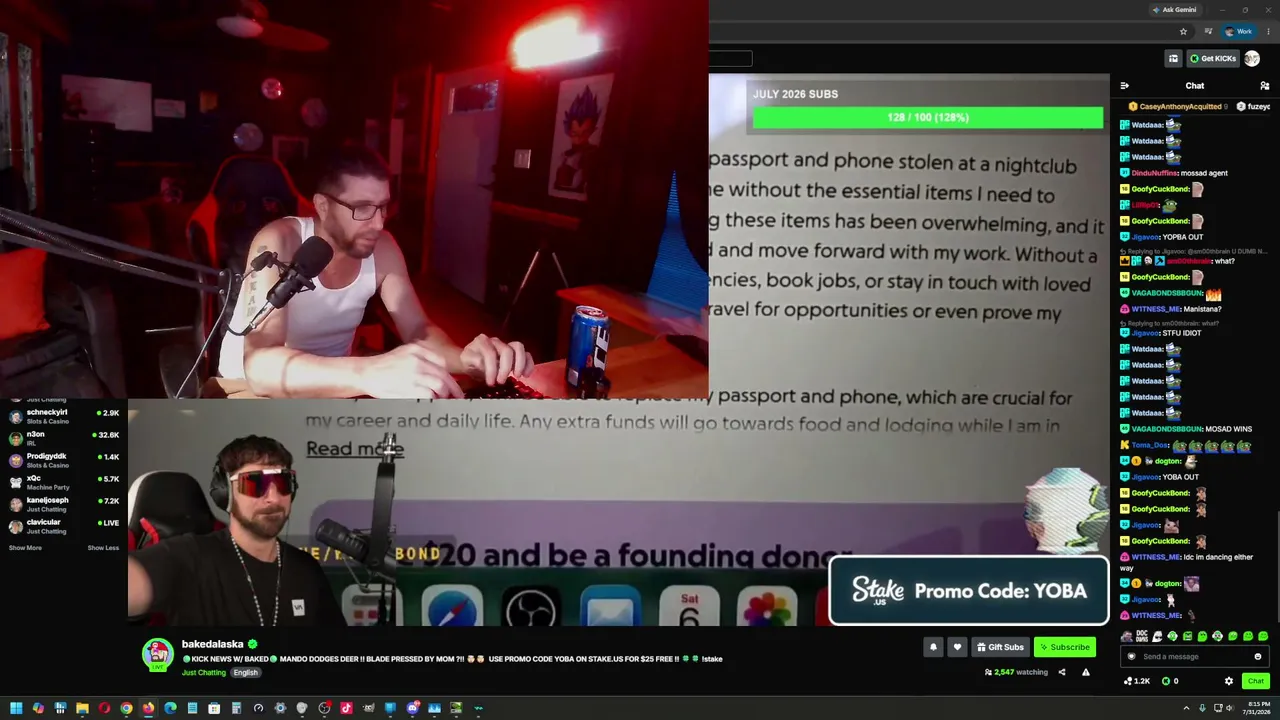Share the stream using the share icon
This screenshot has height=720, width=1280.
pos(1062,672)
